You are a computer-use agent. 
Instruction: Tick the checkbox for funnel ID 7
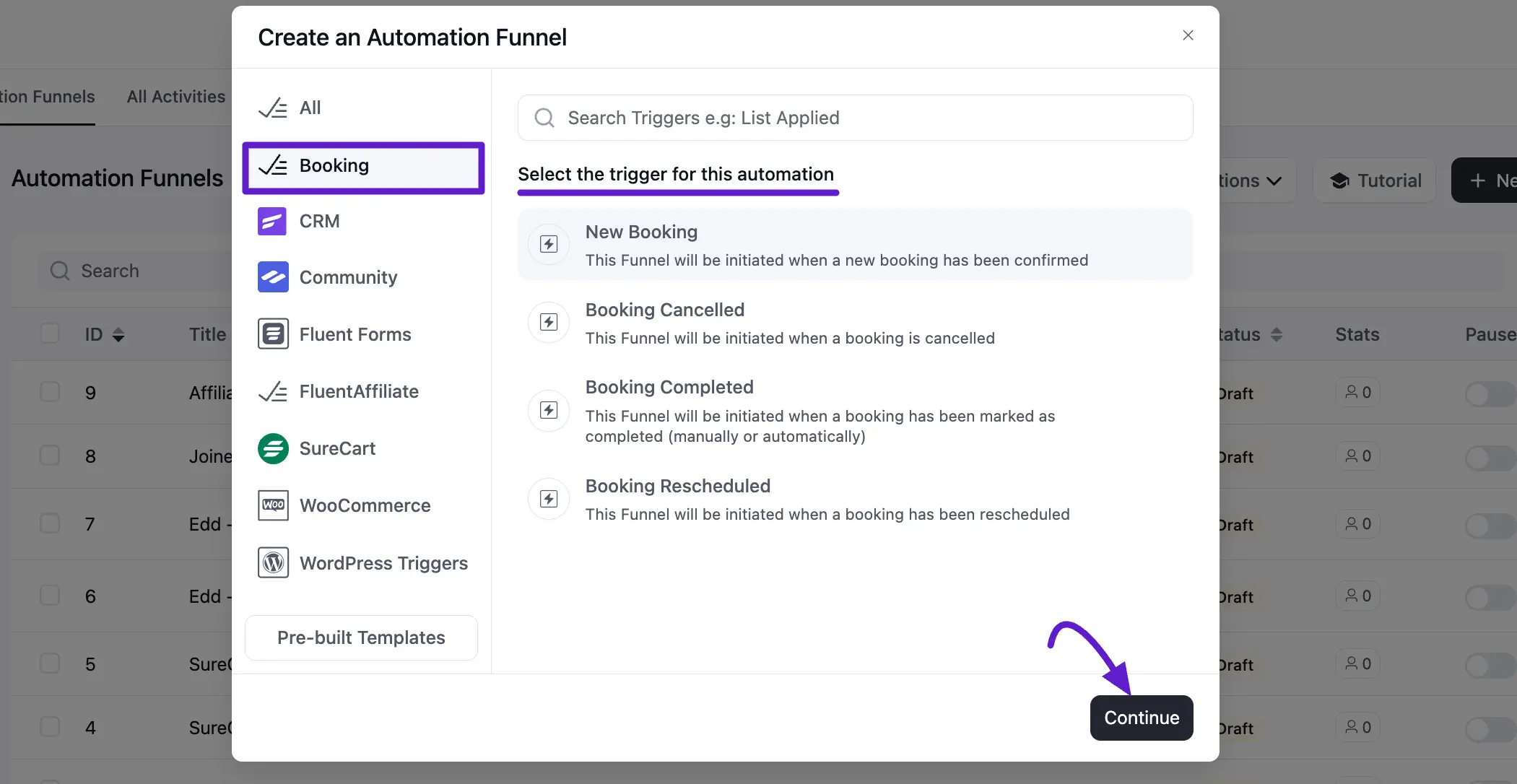pyautogui.click(x=50, y=523)
